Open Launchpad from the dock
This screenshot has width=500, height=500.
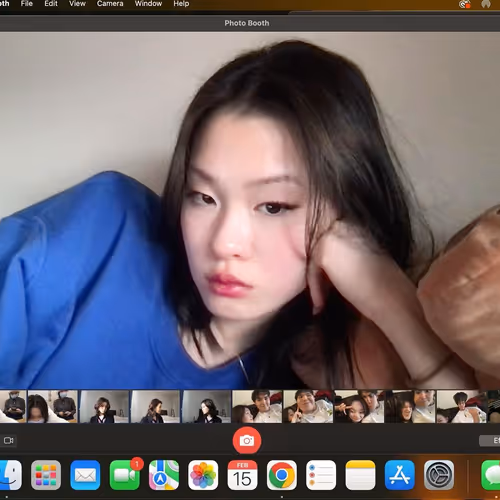pos(46,475)
